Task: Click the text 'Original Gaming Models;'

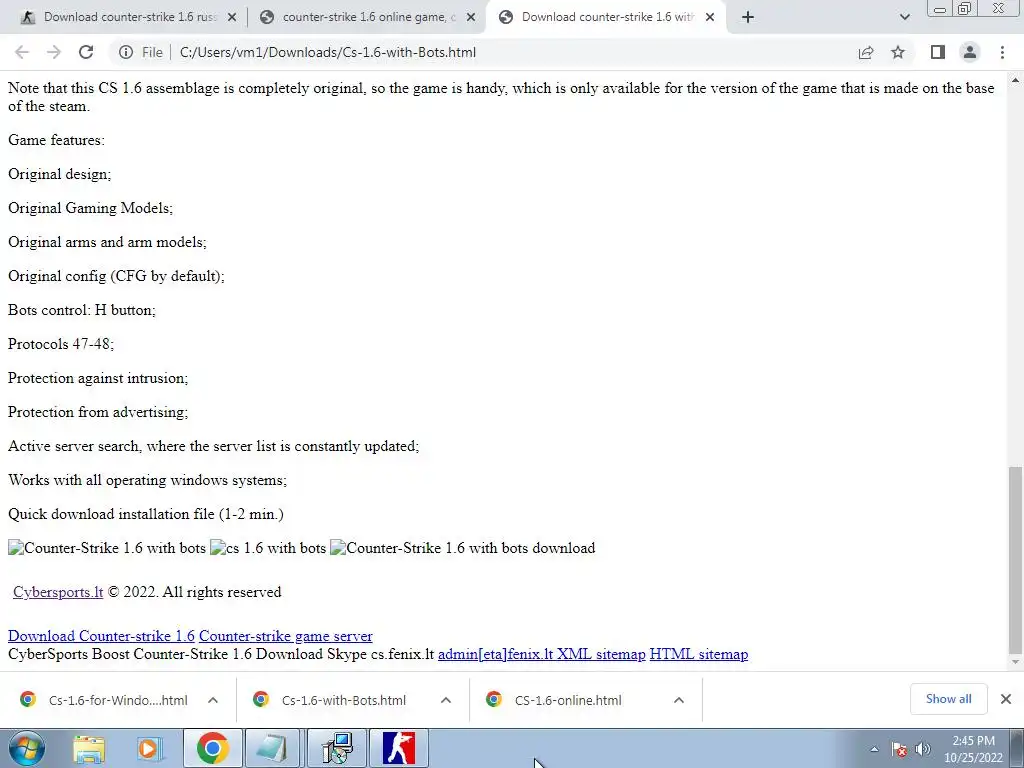Action: pyautogui.click(x=90, y=208)
